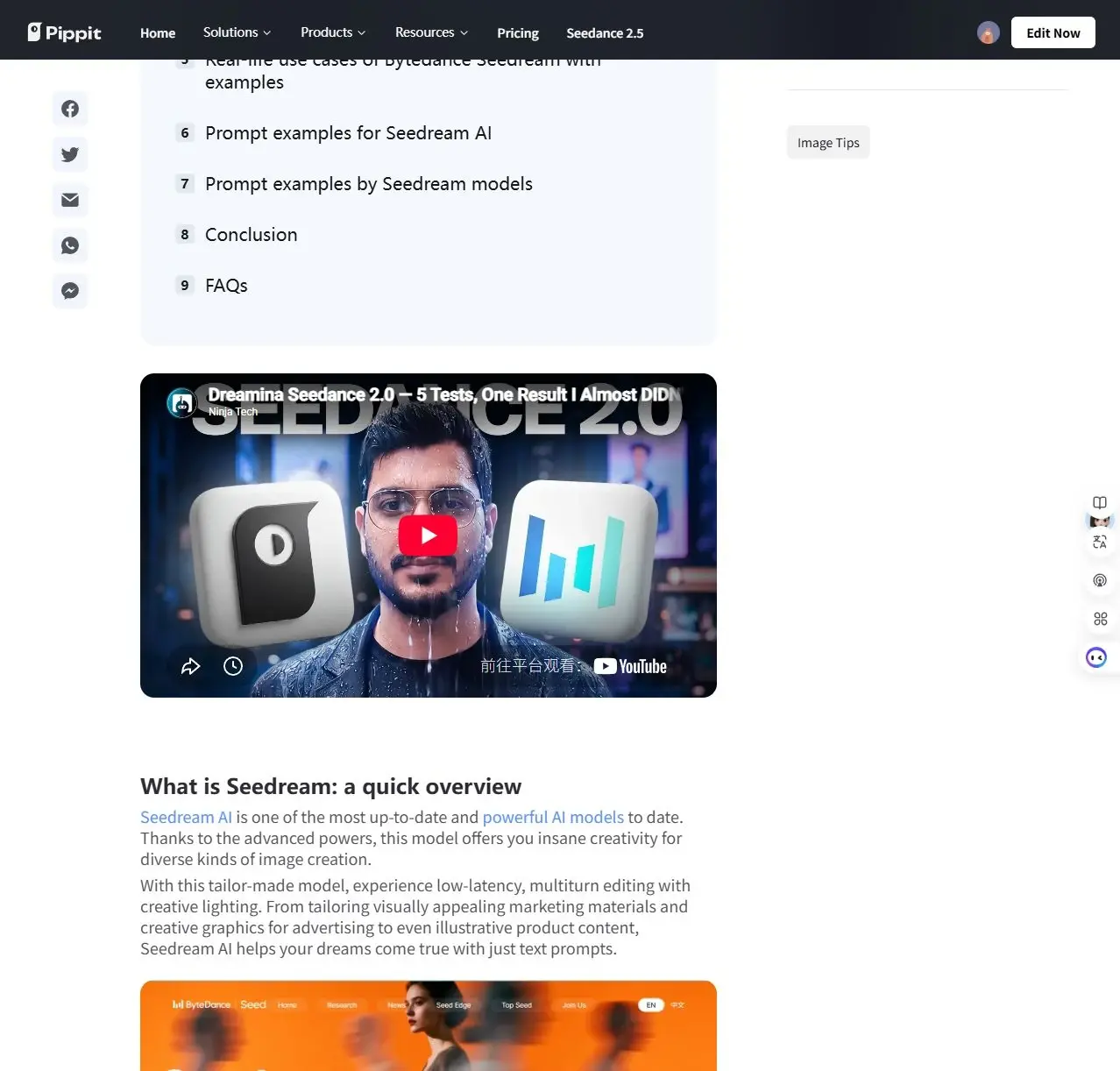
Task: Click the podcast icon in side panel
Action: [x=1100, y=580]
